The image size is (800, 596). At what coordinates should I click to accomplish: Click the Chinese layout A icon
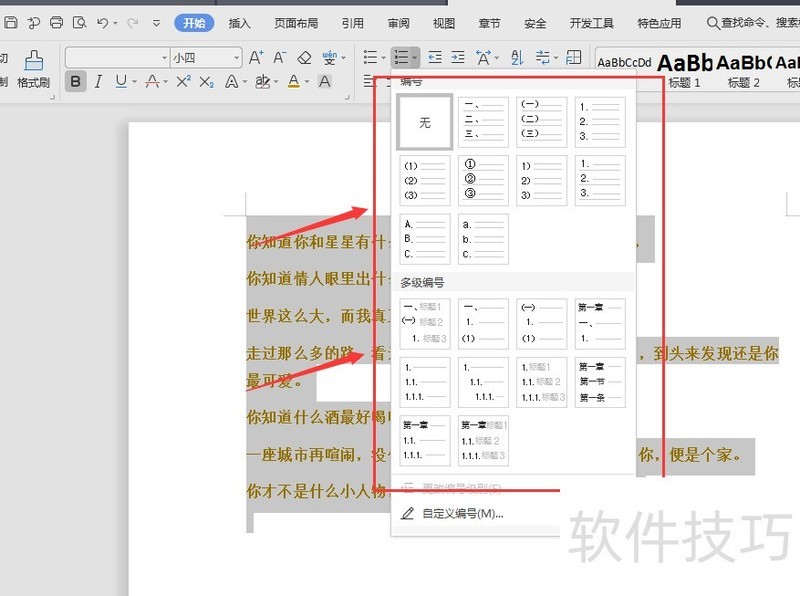point(483,57)
